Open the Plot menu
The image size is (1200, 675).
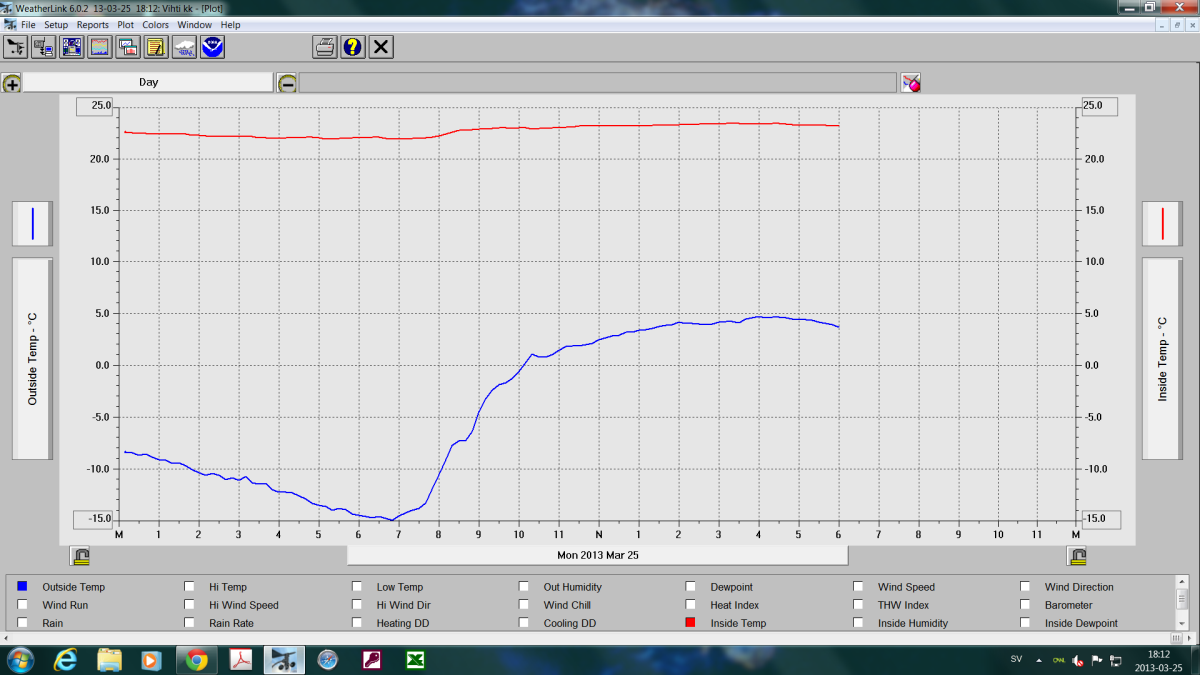(126, 24)
